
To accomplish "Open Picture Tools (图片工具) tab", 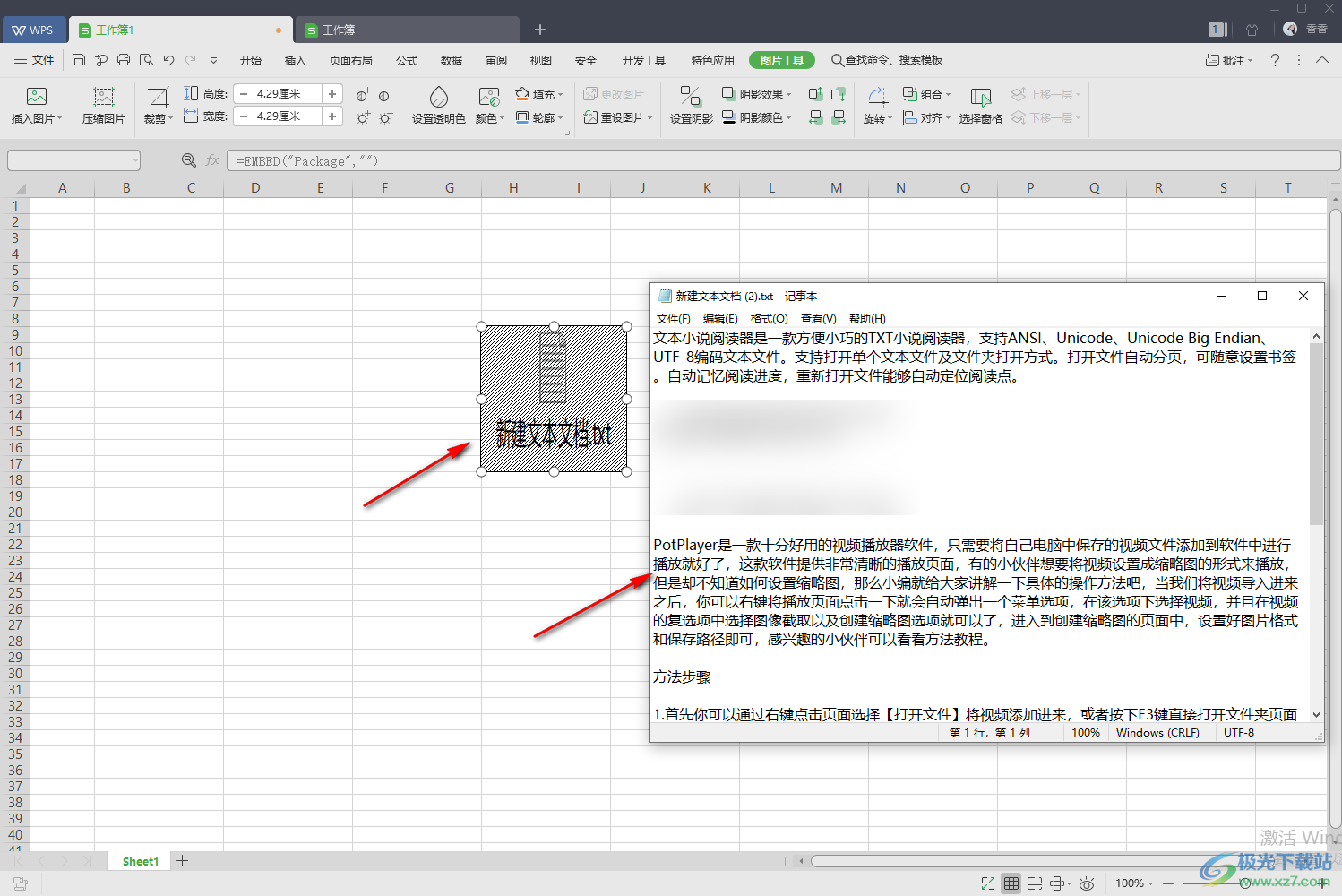I will [782, 60].
